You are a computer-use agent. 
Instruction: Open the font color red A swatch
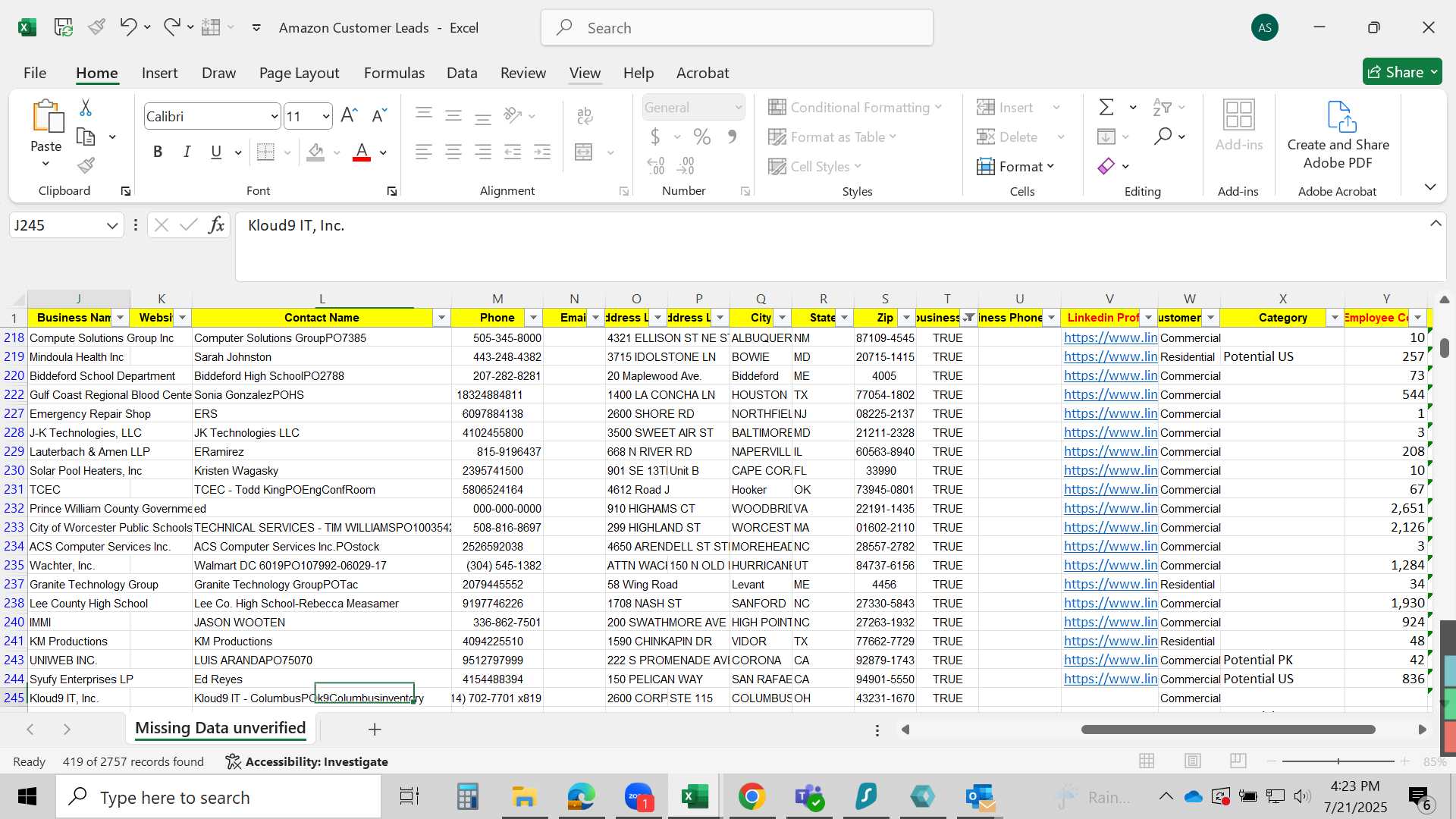(x=362, y=152)
